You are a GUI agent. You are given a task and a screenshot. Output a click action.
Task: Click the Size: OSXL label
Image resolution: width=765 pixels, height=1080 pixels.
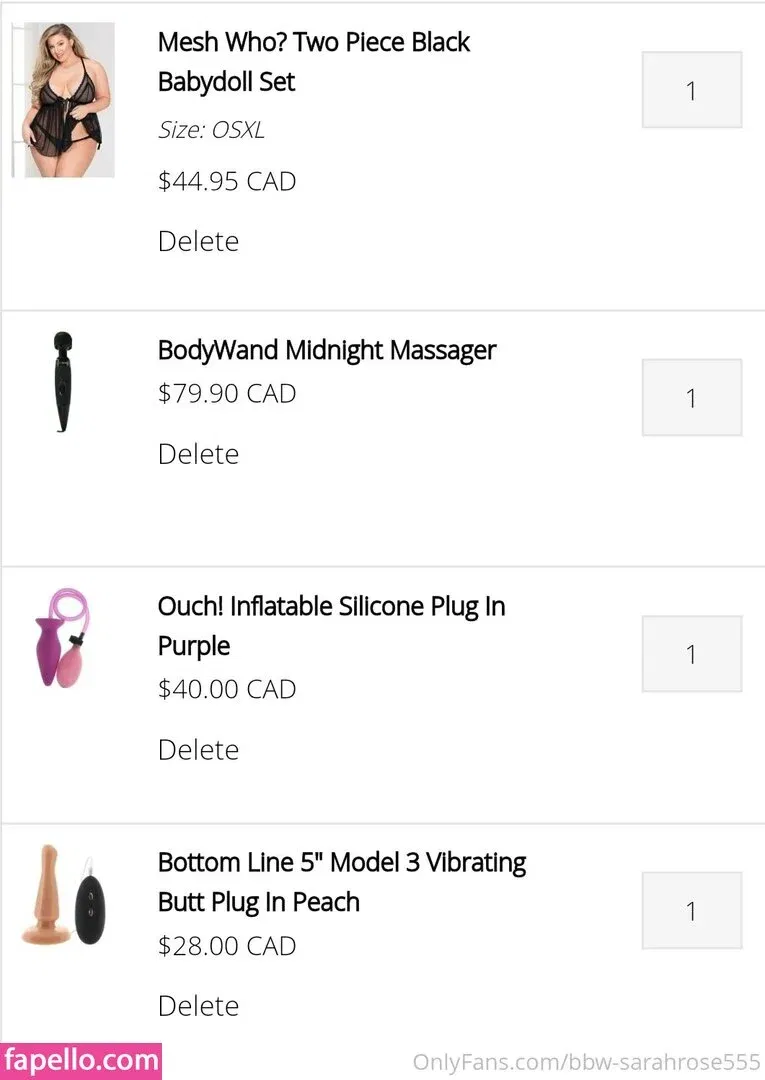tap(211, 130)
